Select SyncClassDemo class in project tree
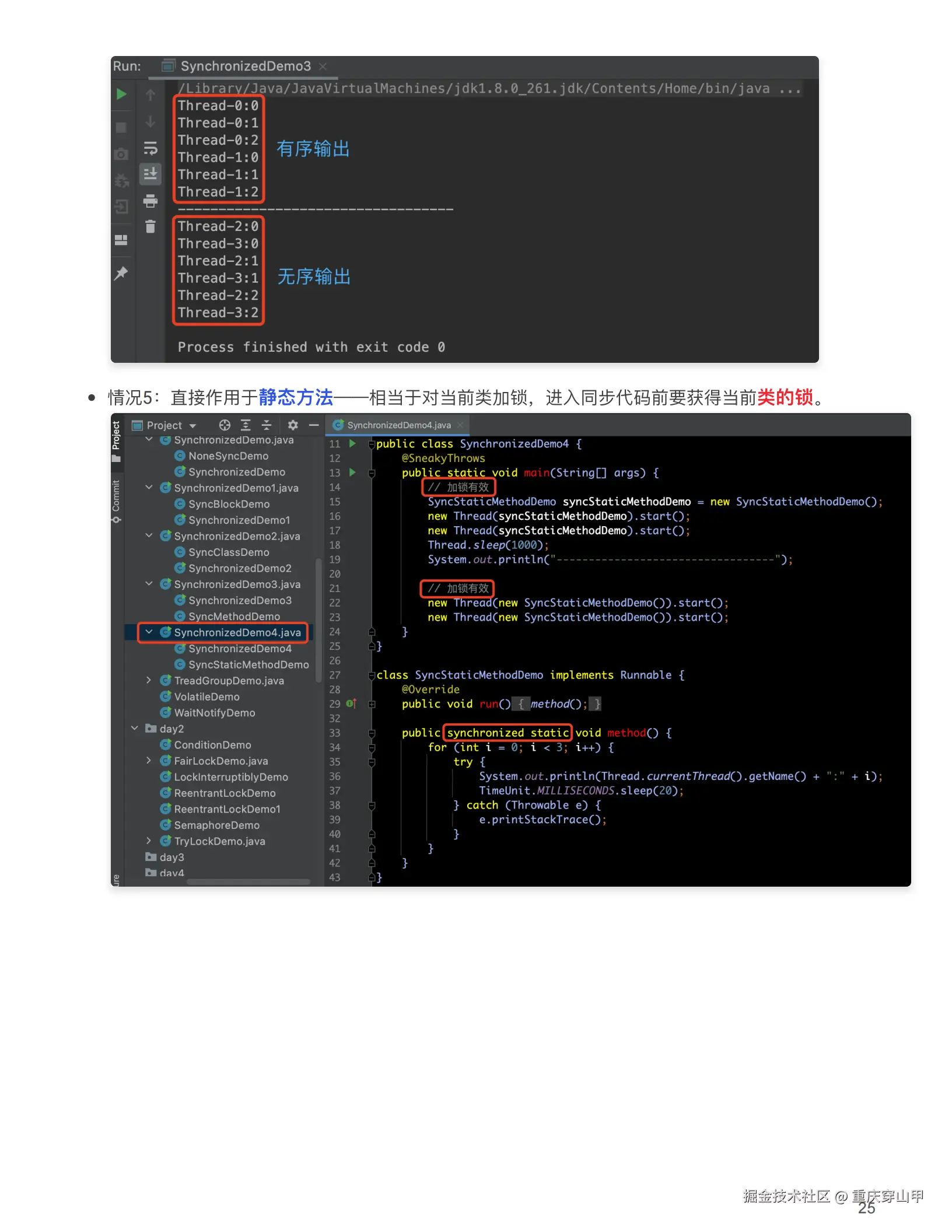 (x=222, y=552)
